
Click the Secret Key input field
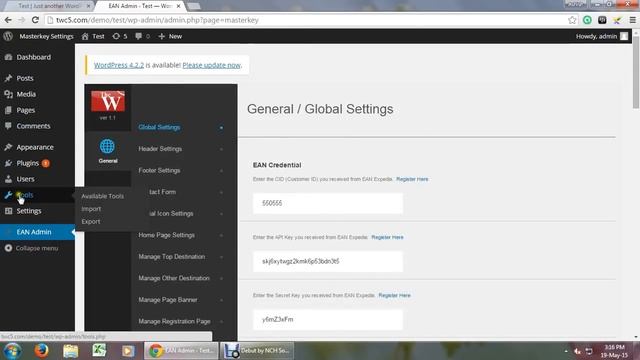(x=328, y=320)
